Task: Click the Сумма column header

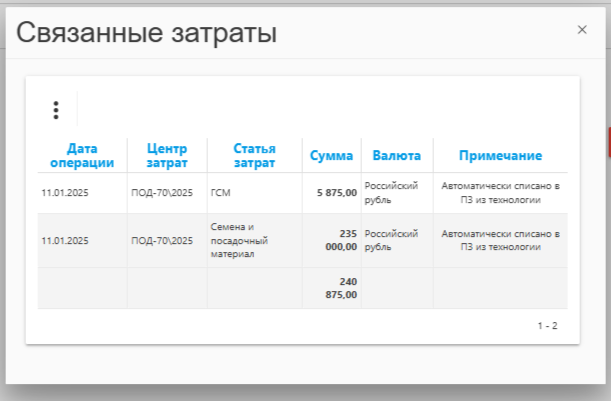Action: (x=331, y=156)
